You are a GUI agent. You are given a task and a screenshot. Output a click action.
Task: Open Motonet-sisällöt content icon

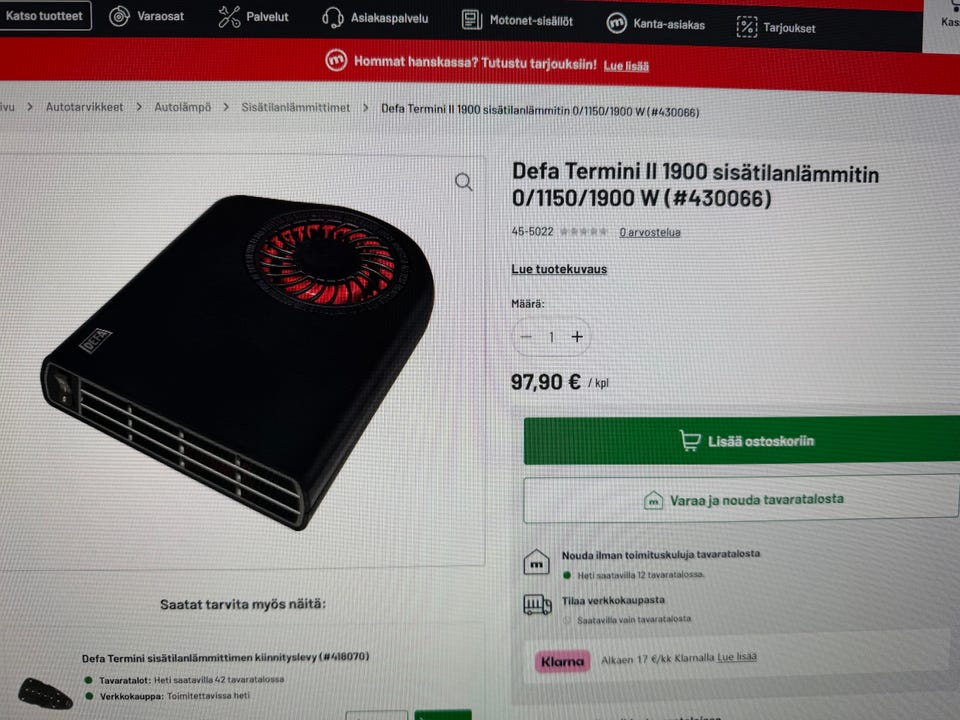pos(471,20)
